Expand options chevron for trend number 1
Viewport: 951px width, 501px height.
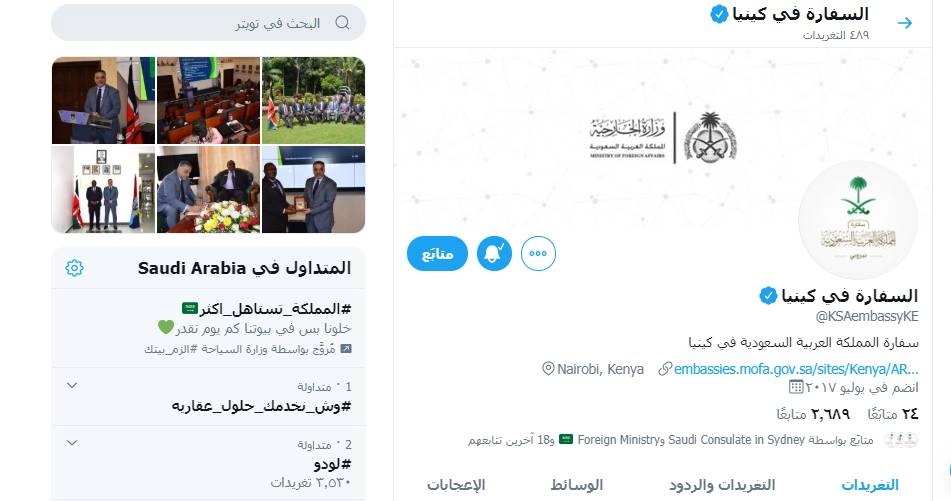click(x=72, y=386)
